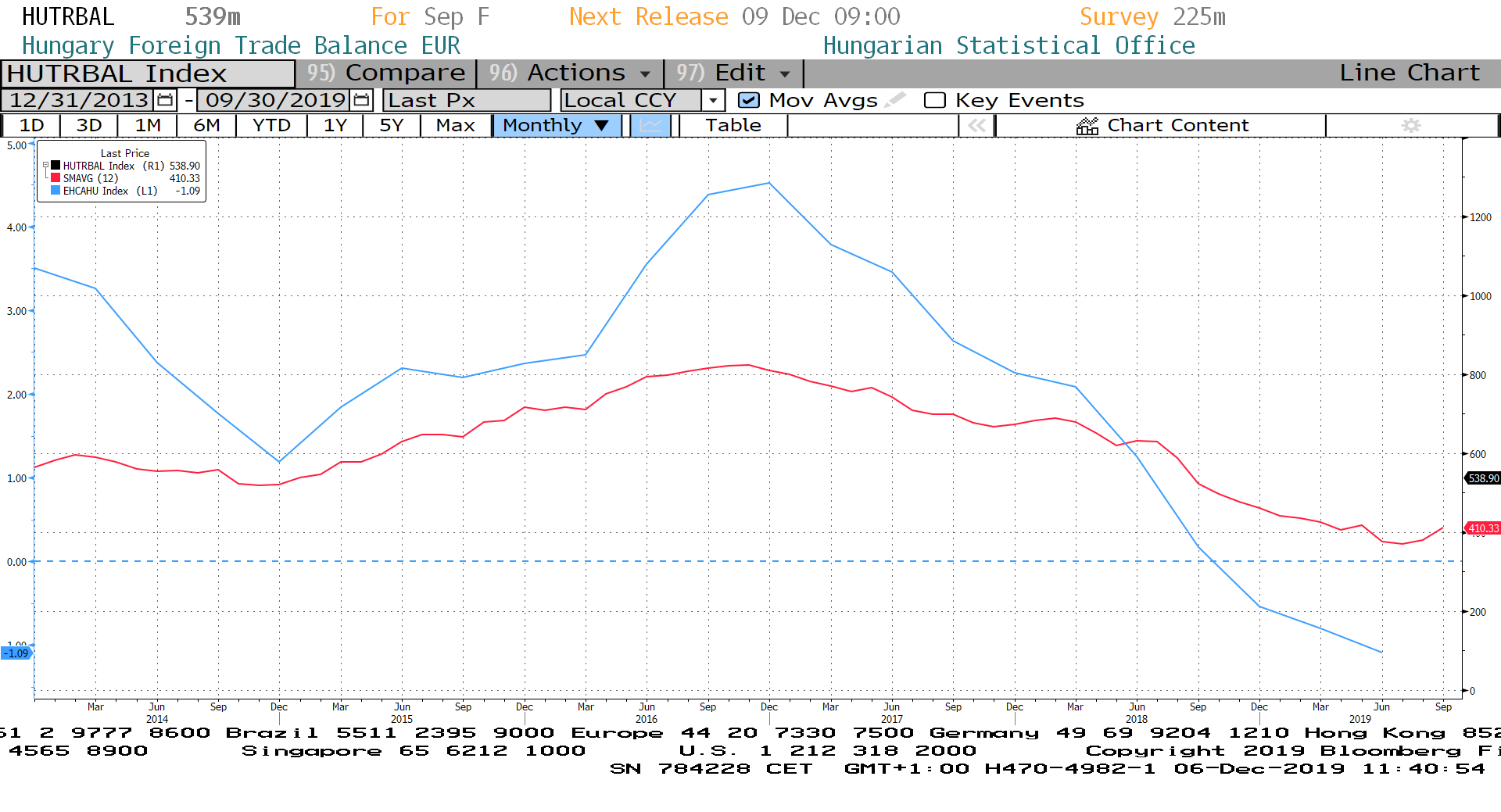This screenshot has height=812, width=1501.
Task: Click the 538.90 right axis value tag
Action: coord(1483,478)
